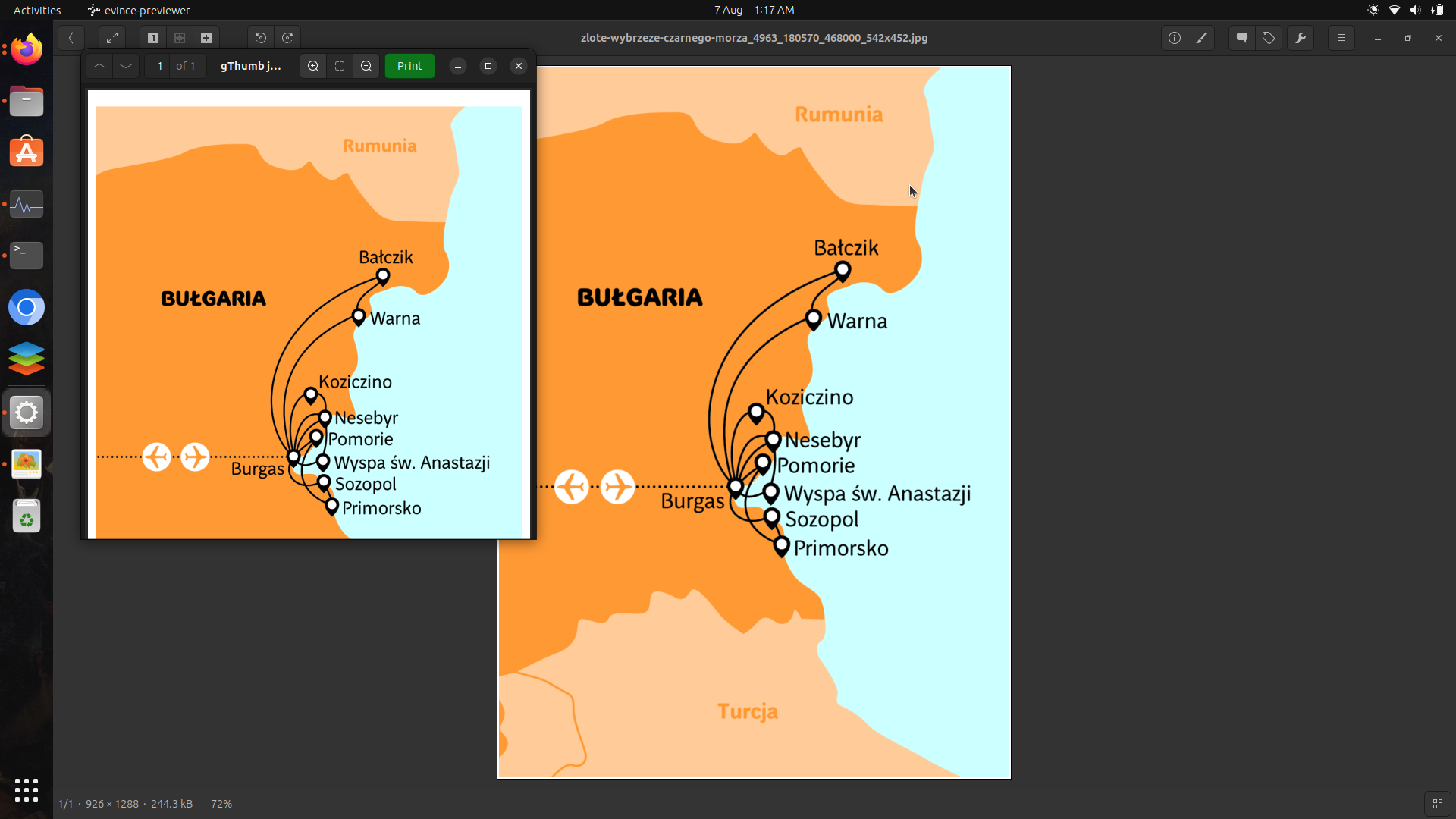Expand the wrench tools dropdown
Screen dimensions: 1456x819
tap(1301, 38)
